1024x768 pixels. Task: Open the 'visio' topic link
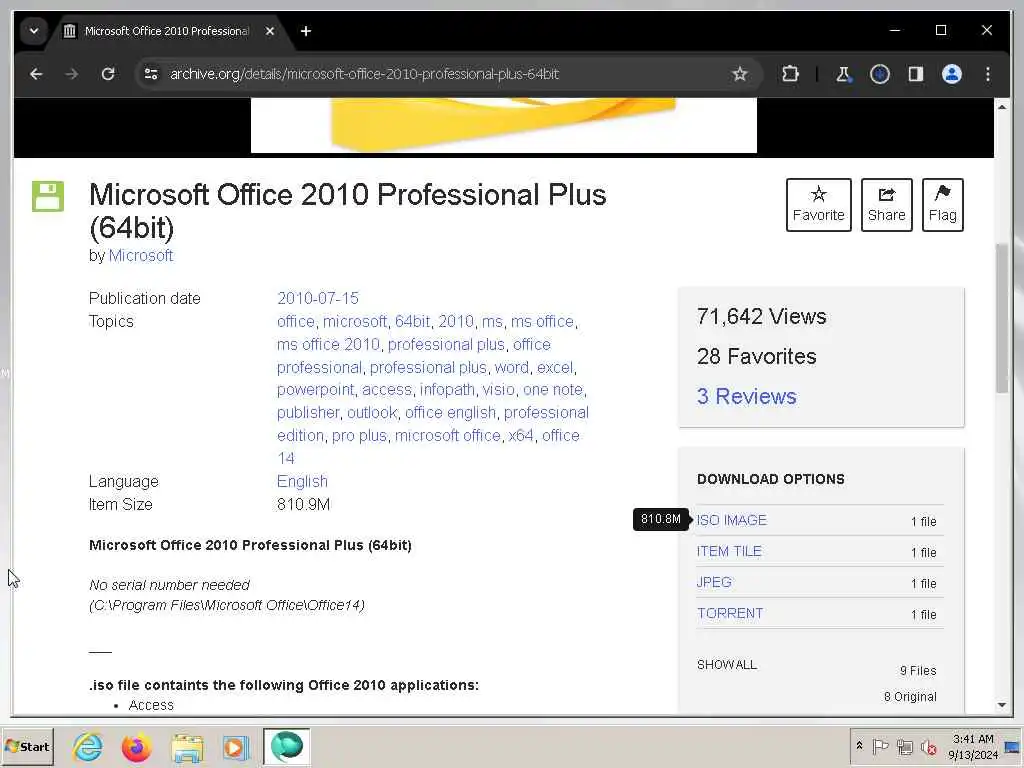[499, 390]
